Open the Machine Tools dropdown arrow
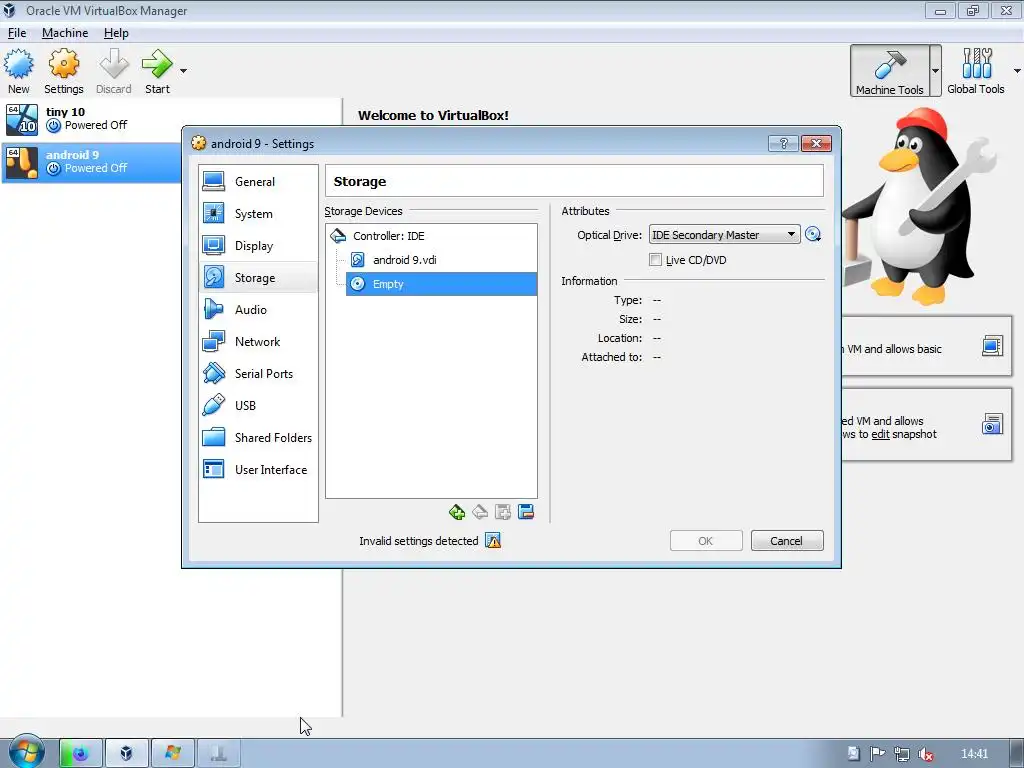1024x768 pixels. [935, 71]
